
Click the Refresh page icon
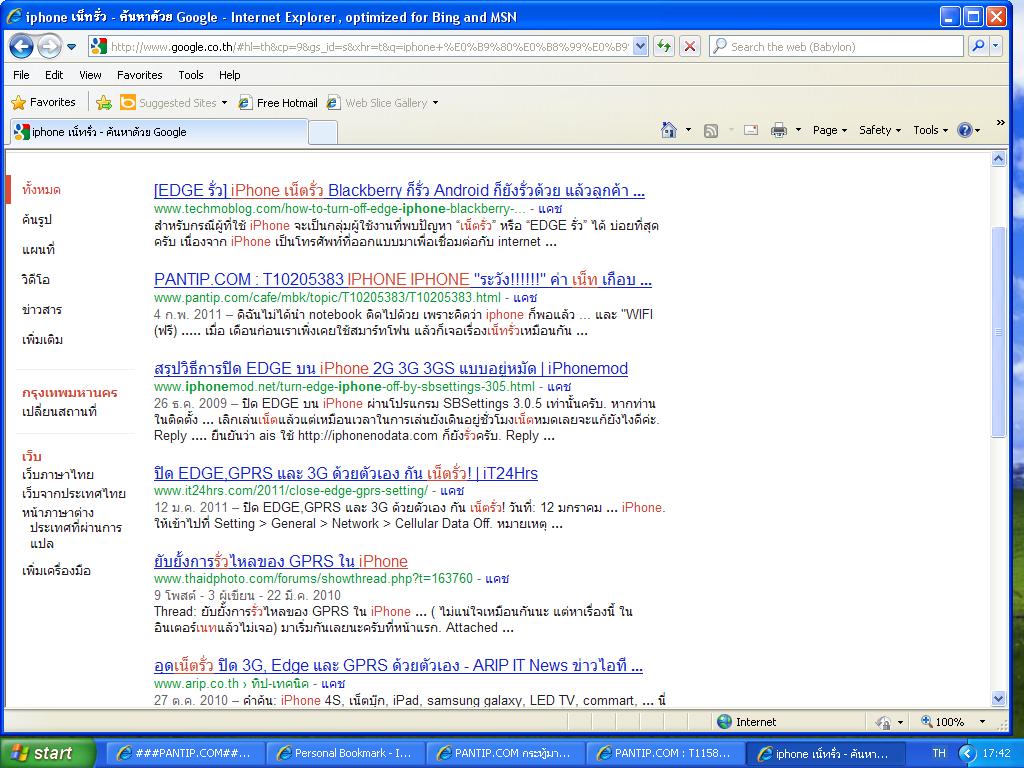(x=664, y=46)
